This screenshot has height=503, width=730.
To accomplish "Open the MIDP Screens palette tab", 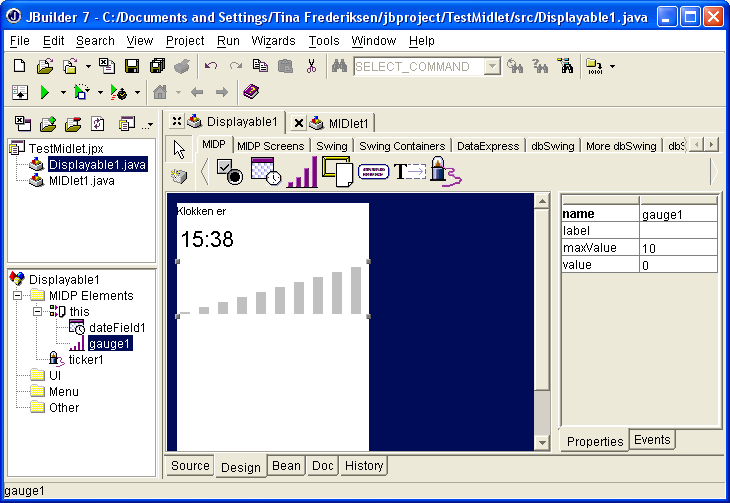I will coord(270,146).
